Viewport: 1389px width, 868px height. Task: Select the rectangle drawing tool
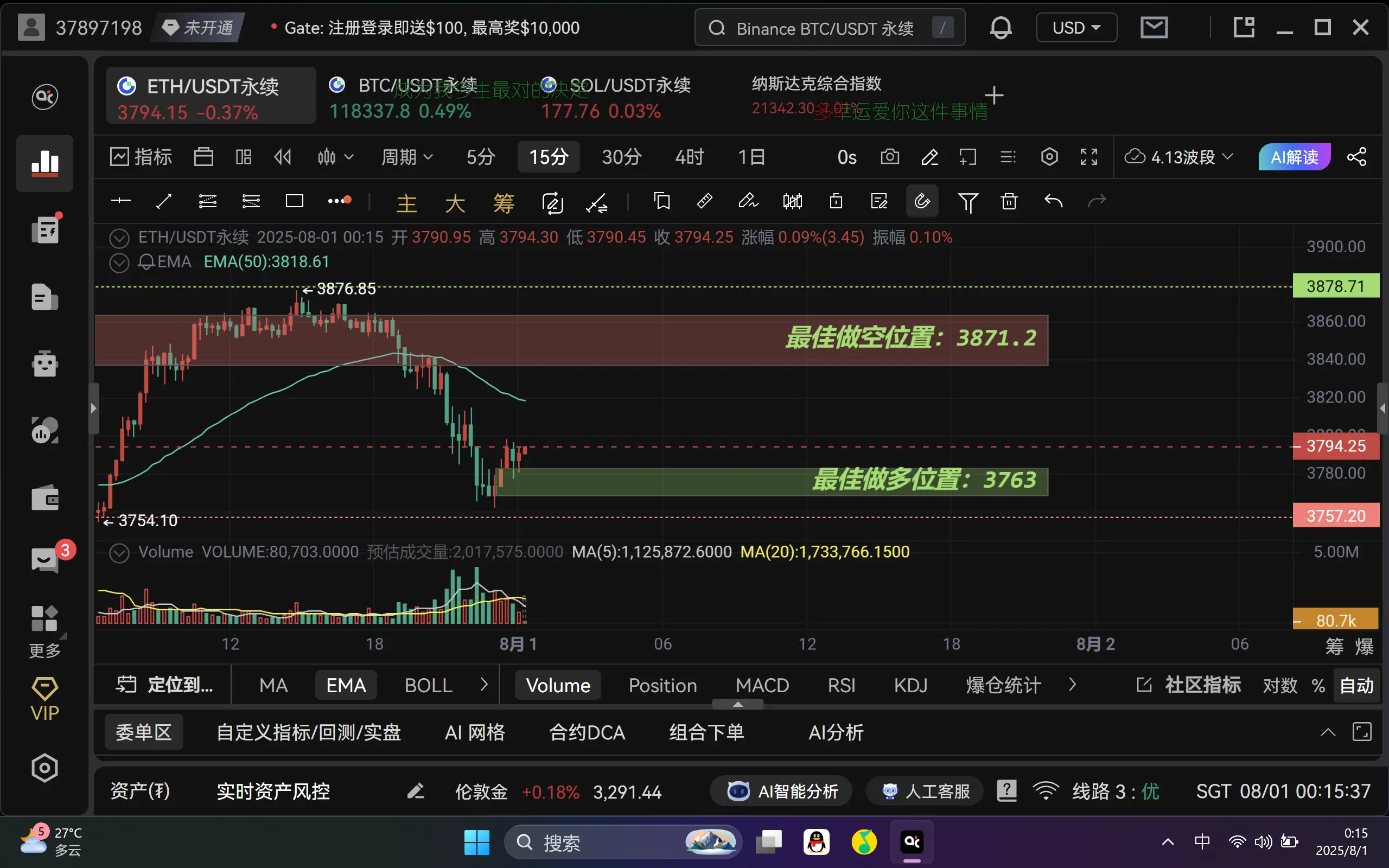coord(295,201)
